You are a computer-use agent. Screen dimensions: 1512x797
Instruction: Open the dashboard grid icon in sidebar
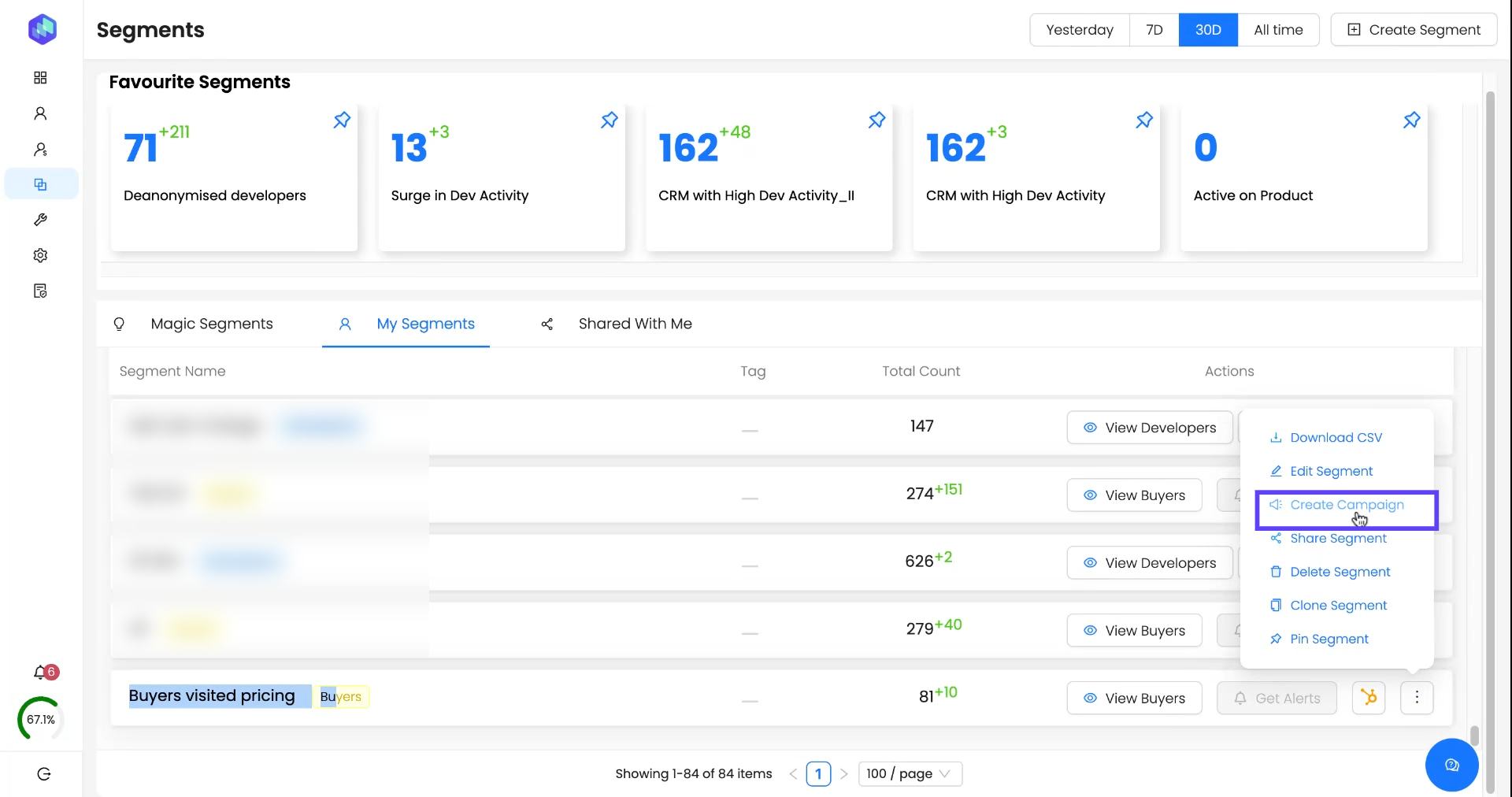pos(41,77)
